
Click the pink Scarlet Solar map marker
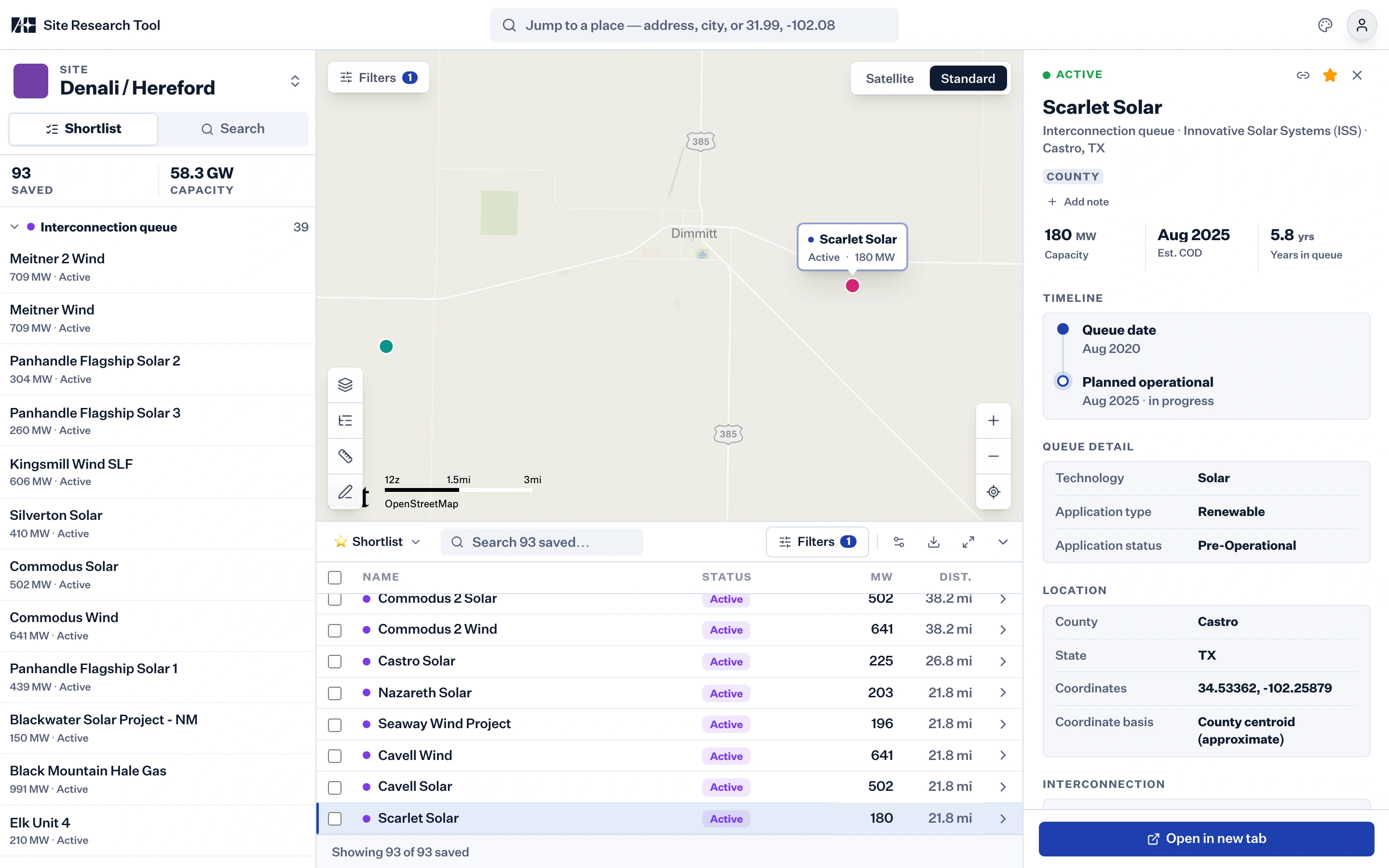pyautogui.click(x=852, y=285)
